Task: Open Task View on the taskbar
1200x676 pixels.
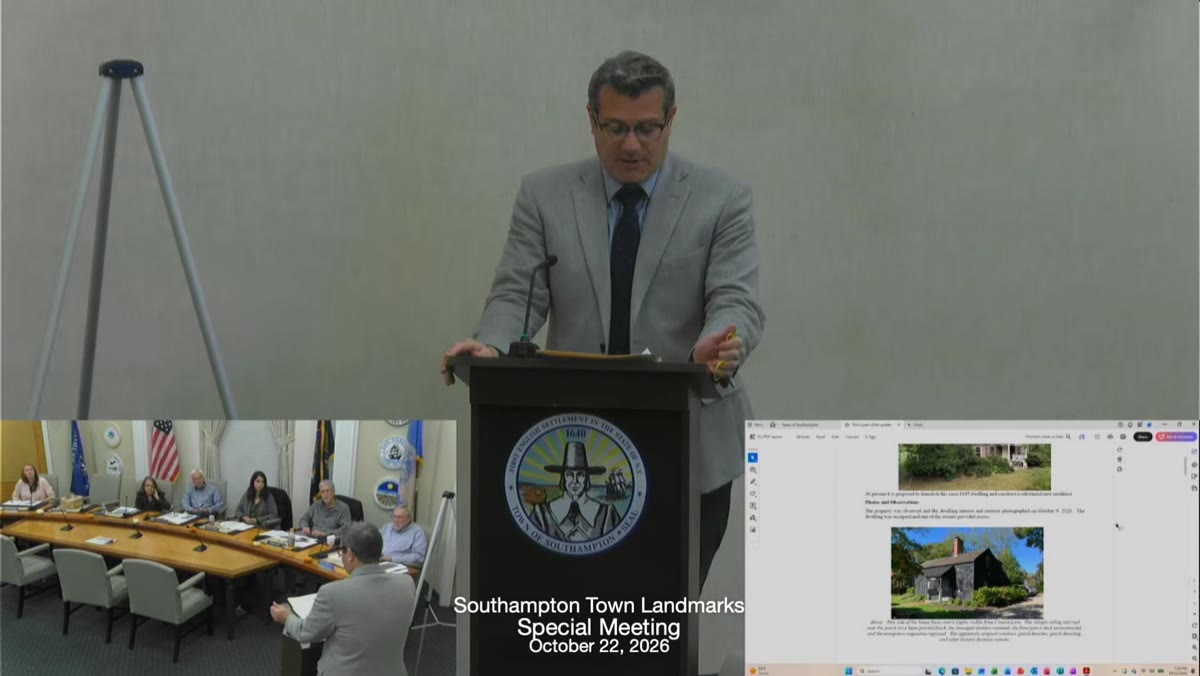Action: [928, 670]
